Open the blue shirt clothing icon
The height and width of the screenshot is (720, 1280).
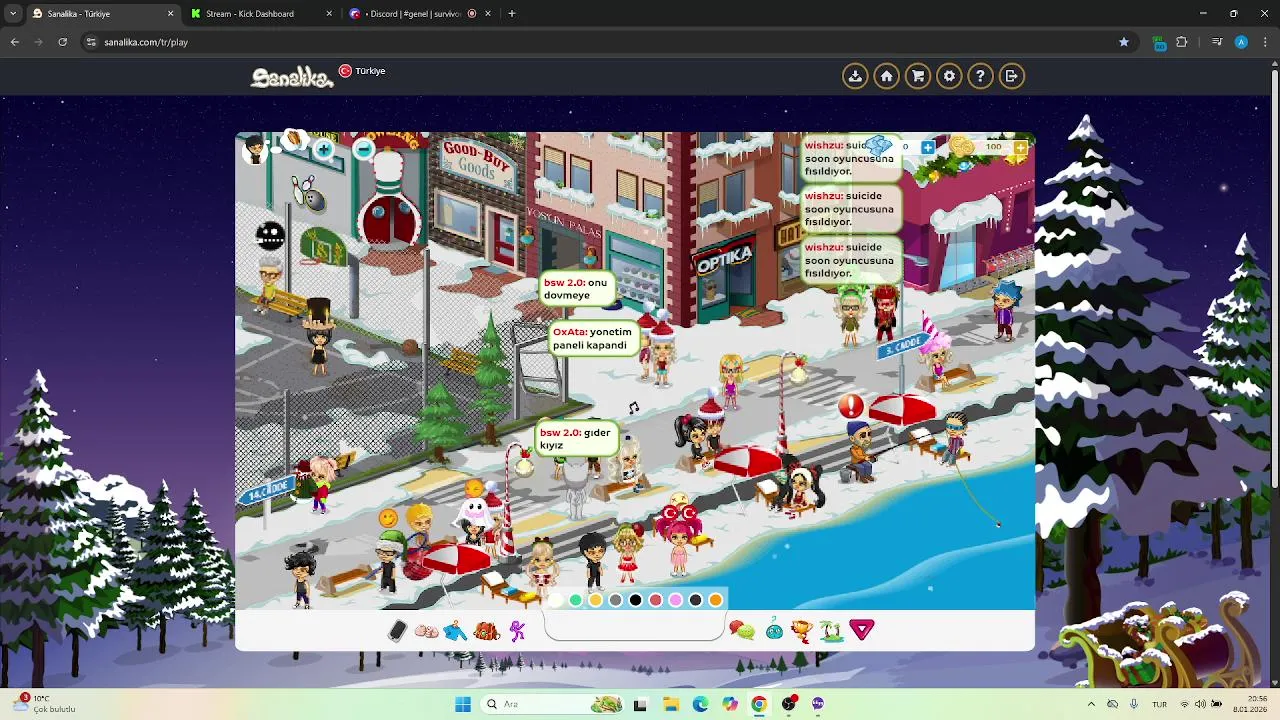coord(455,631)
